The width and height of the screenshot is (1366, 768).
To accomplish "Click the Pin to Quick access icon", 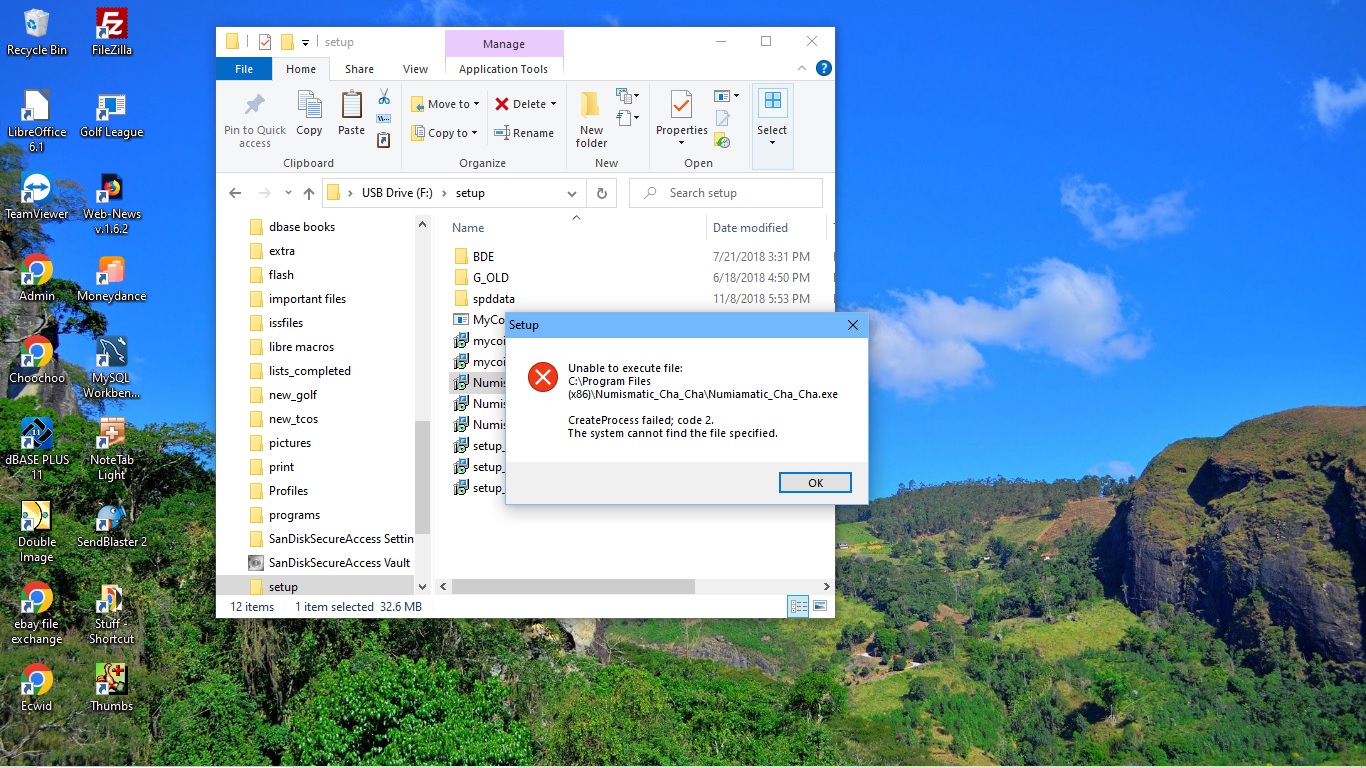I will [254, 105].
